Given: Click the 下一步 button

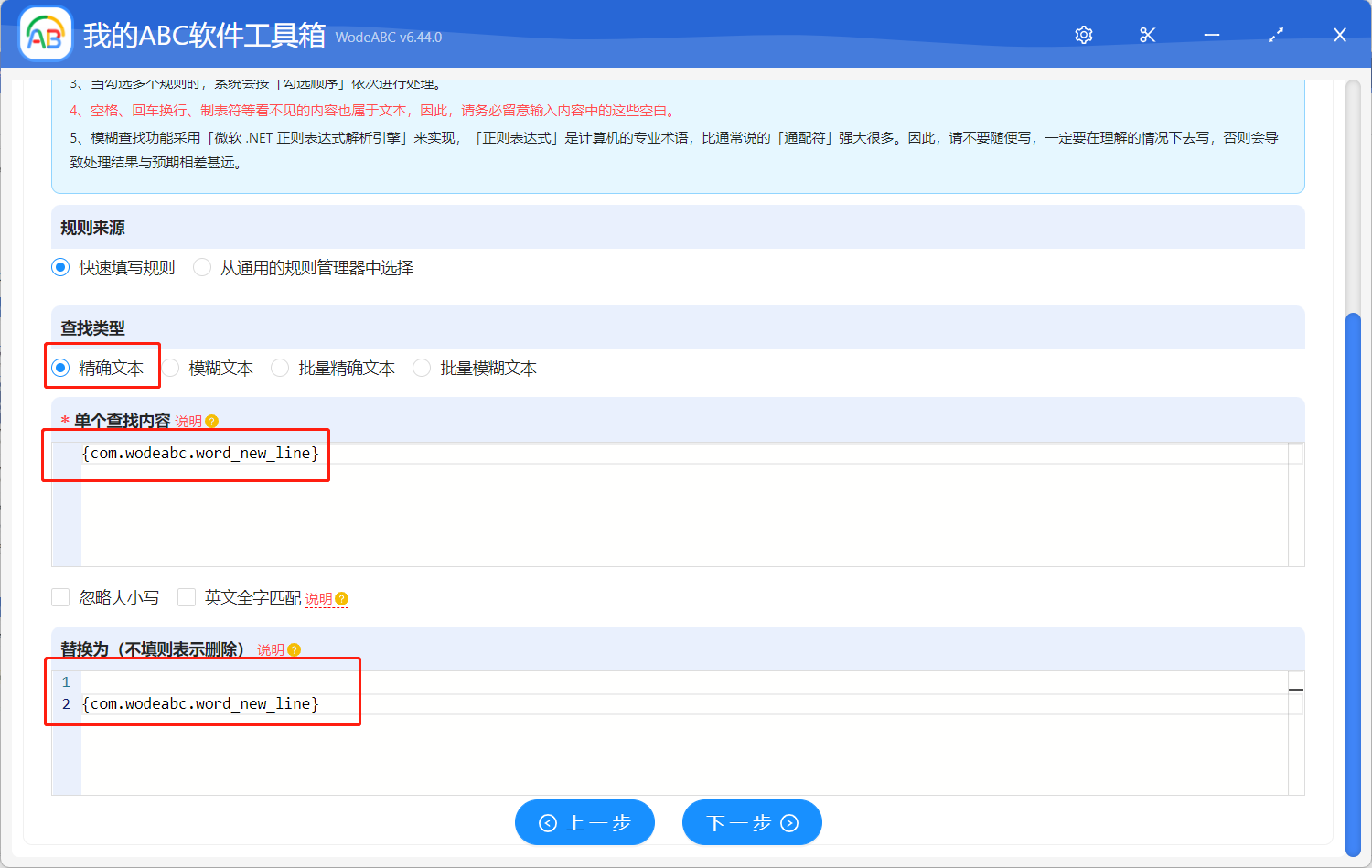Looking at the screenshot, I should (x=752, y=822).
